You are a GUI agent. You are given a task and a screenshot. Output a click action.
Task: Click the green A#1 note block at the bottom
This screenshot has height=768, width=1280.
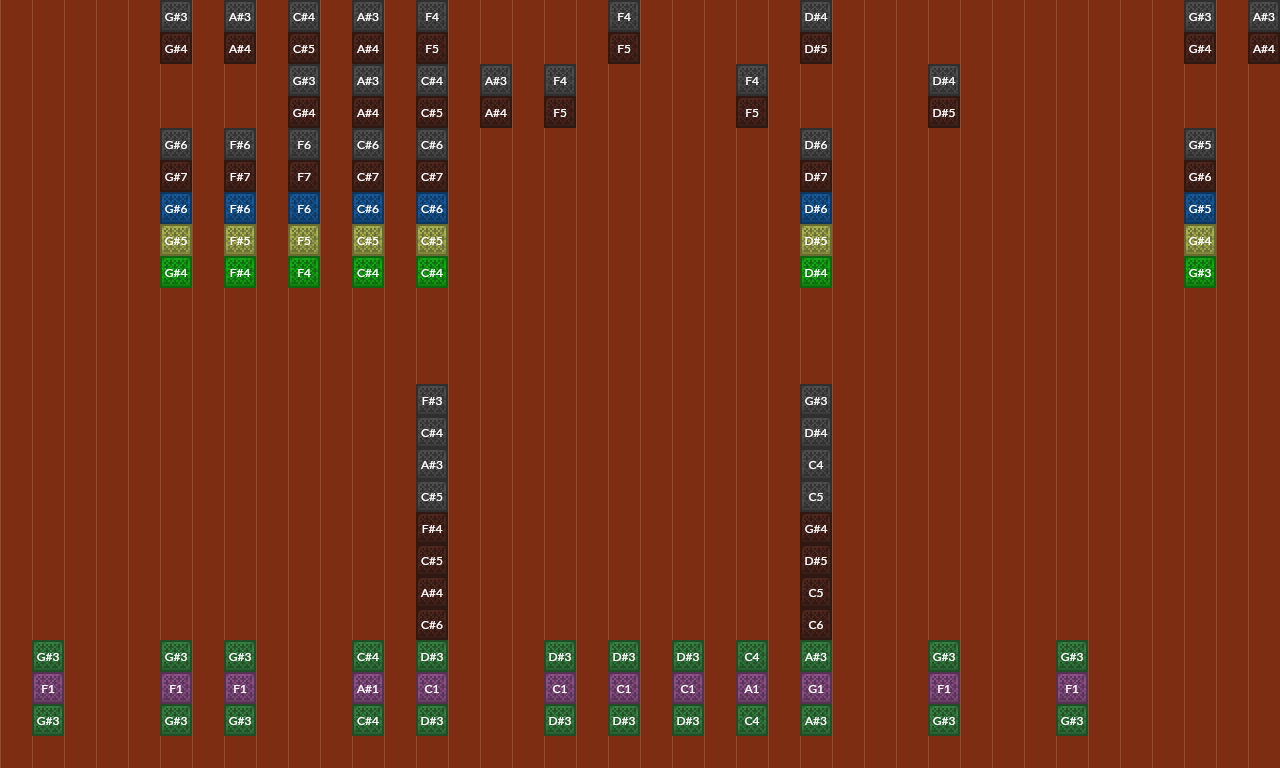coord(368,688)
